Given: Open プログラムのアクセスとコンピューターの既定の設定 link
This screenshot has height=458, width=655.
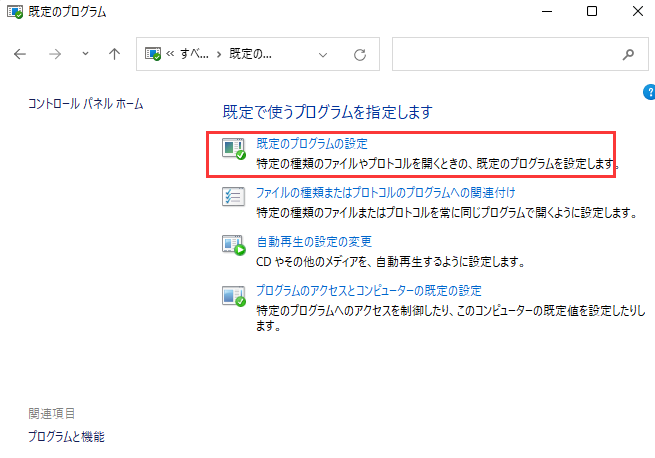Looking at the screenshot, I should pyautogui.click(x=368, y=290).
